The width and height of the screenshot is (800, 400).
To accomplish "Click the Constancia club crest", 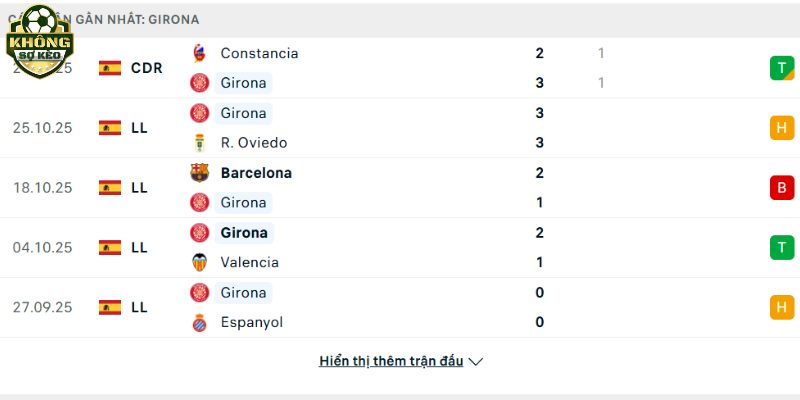I will pyautogui.click(x=200, y=53).
